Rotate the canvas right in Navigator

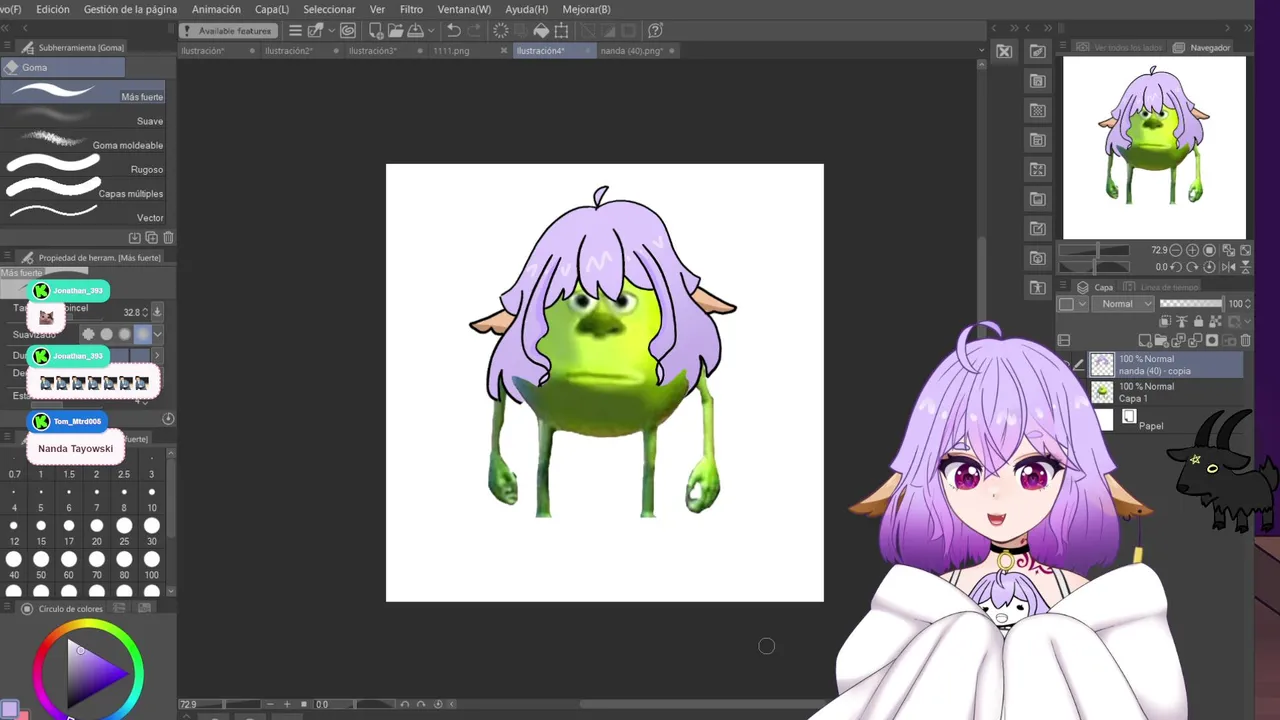[x=1192, y=267]
